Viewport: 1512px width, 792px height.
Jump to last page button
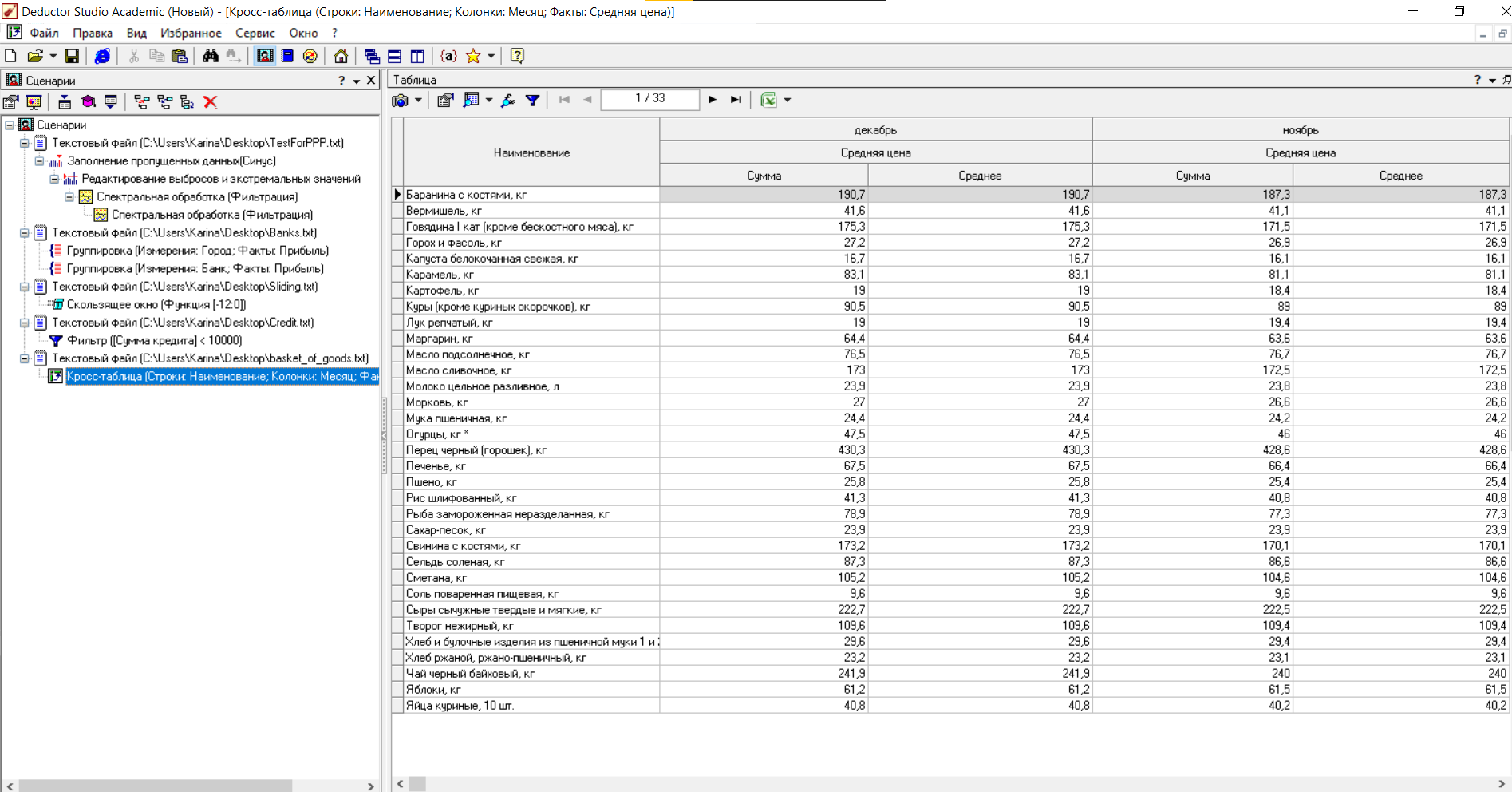click(x=736, y=100)
